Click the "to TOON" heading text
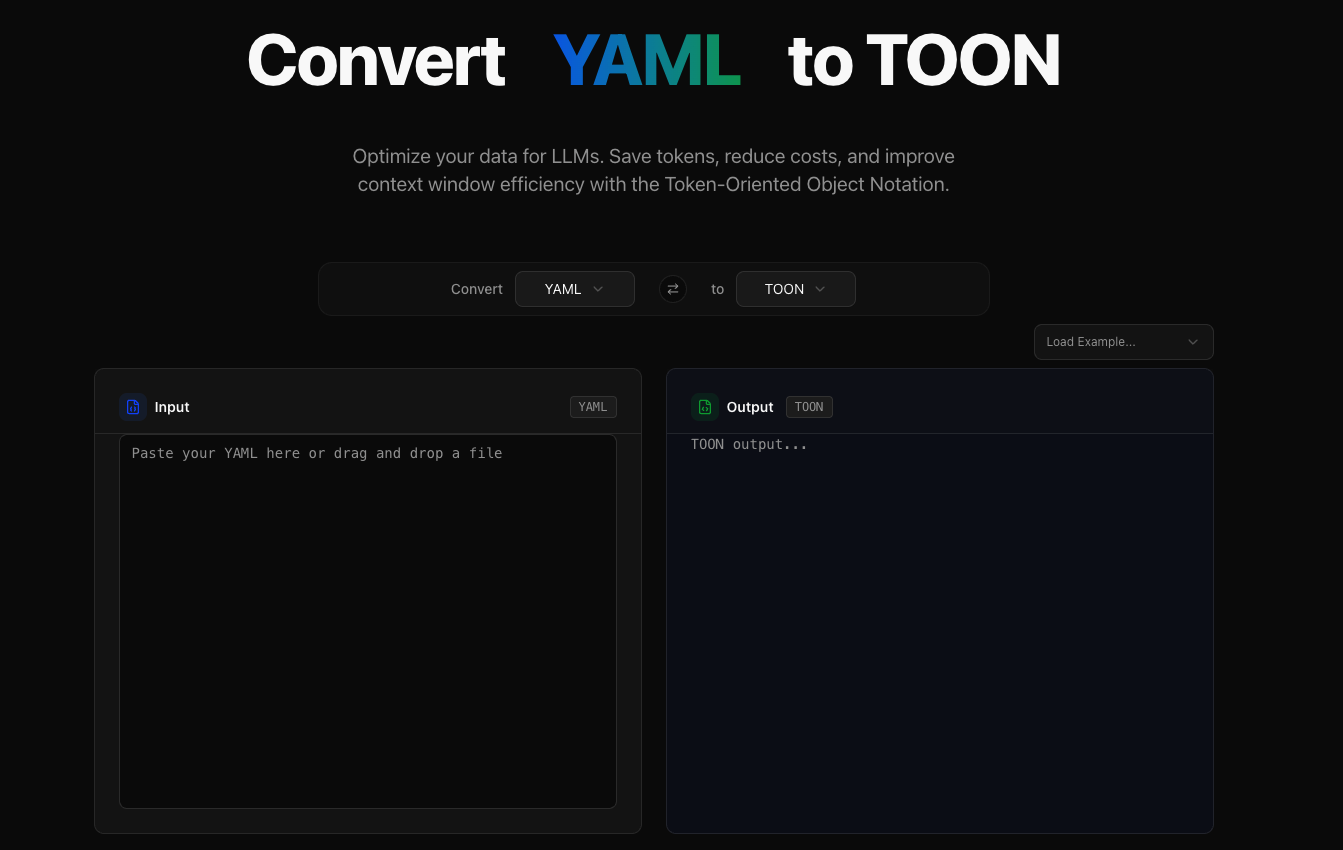Viewport: 1343px width, 850px height. coord(923,61)
